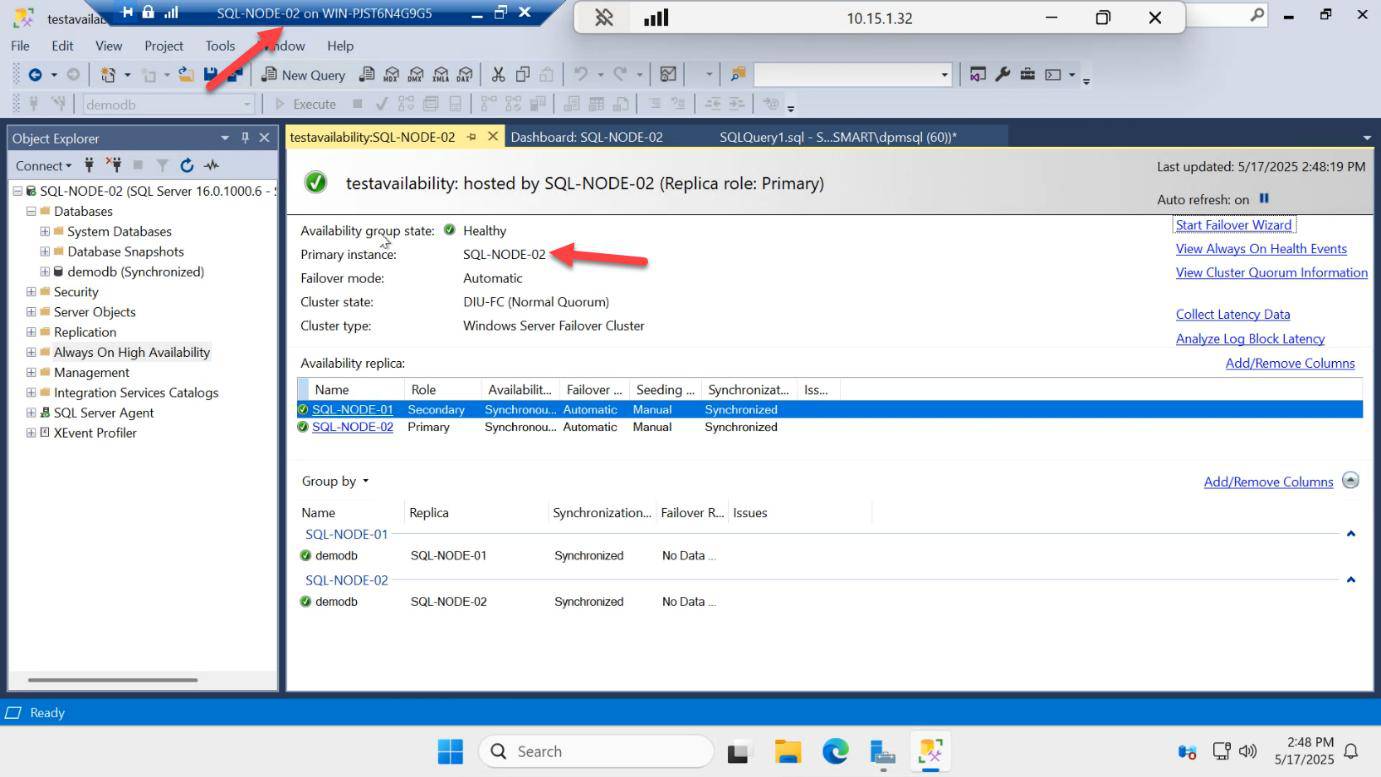Screen dimensions: 1381x777
Task: Refresh the Object Explorer
Action: click(187, 165)
